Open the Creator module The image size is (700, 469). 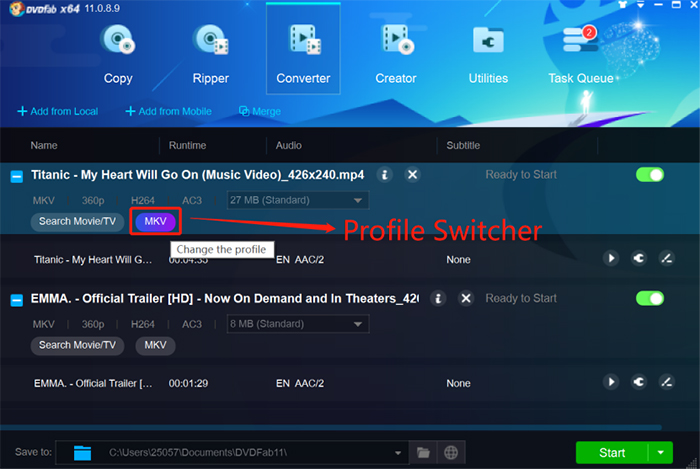point(396,54)
